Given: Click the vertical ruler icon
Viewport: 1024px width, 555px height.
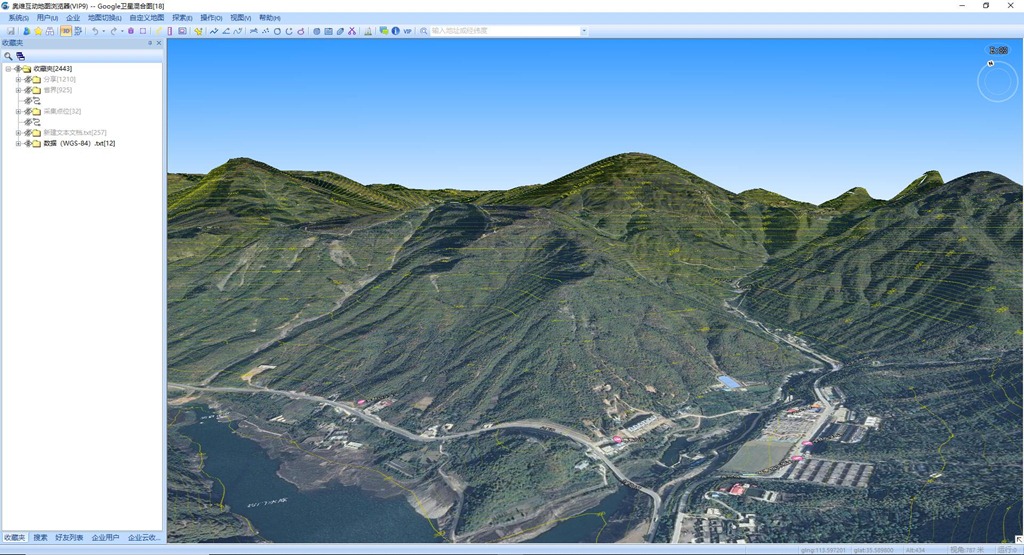Looking at the screenshot, I should coord(170,31).
